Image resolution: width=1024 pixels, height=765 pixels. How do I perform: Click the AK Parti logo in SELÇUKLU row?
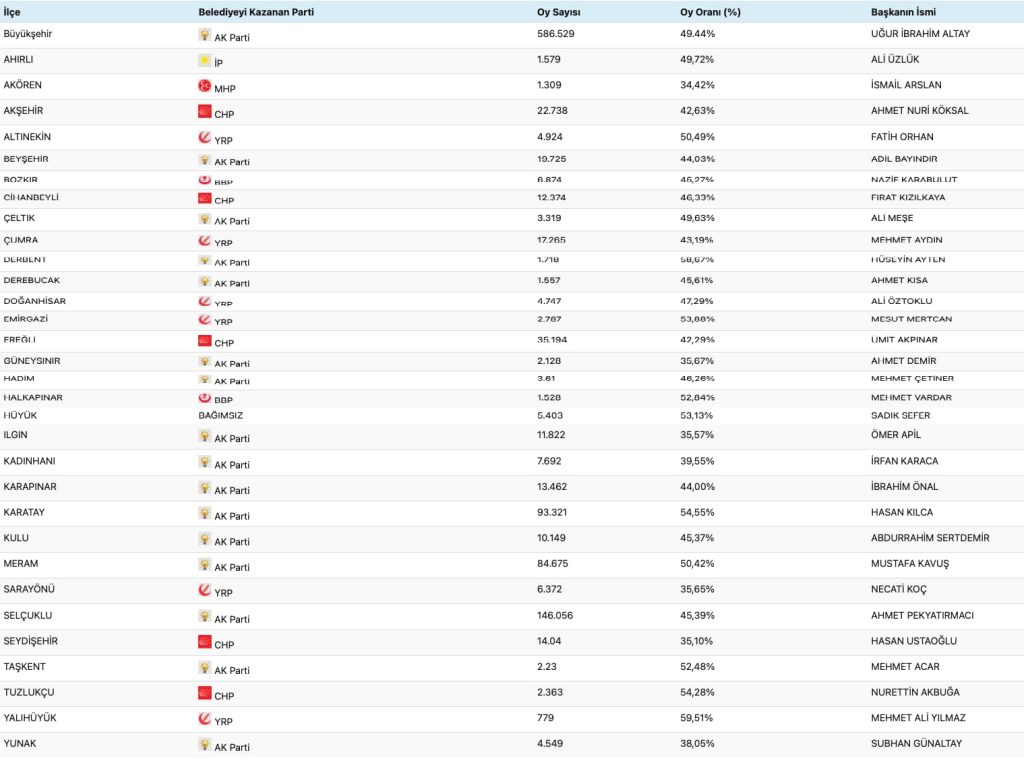205,617
